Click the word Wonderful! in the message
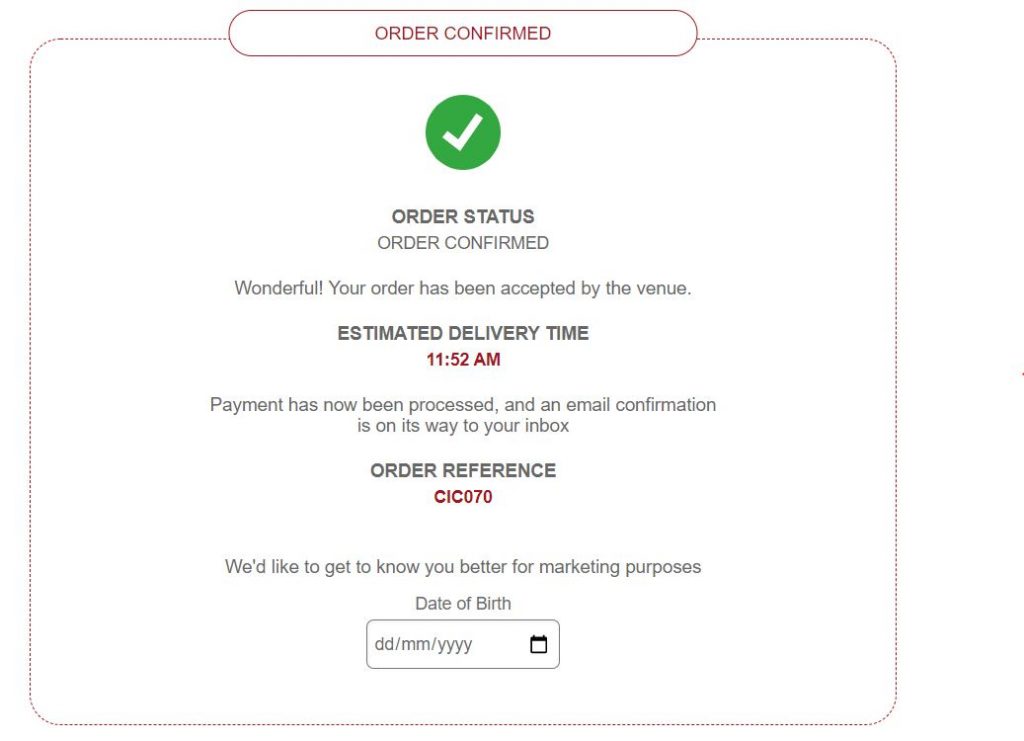1024x741 pixels. (x=279, y=289)
